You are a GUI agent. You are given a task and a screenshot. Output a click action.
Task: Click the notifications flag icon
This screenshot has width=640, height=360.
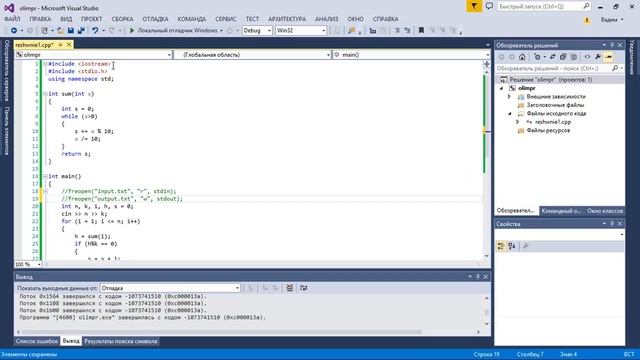point(474,7)
